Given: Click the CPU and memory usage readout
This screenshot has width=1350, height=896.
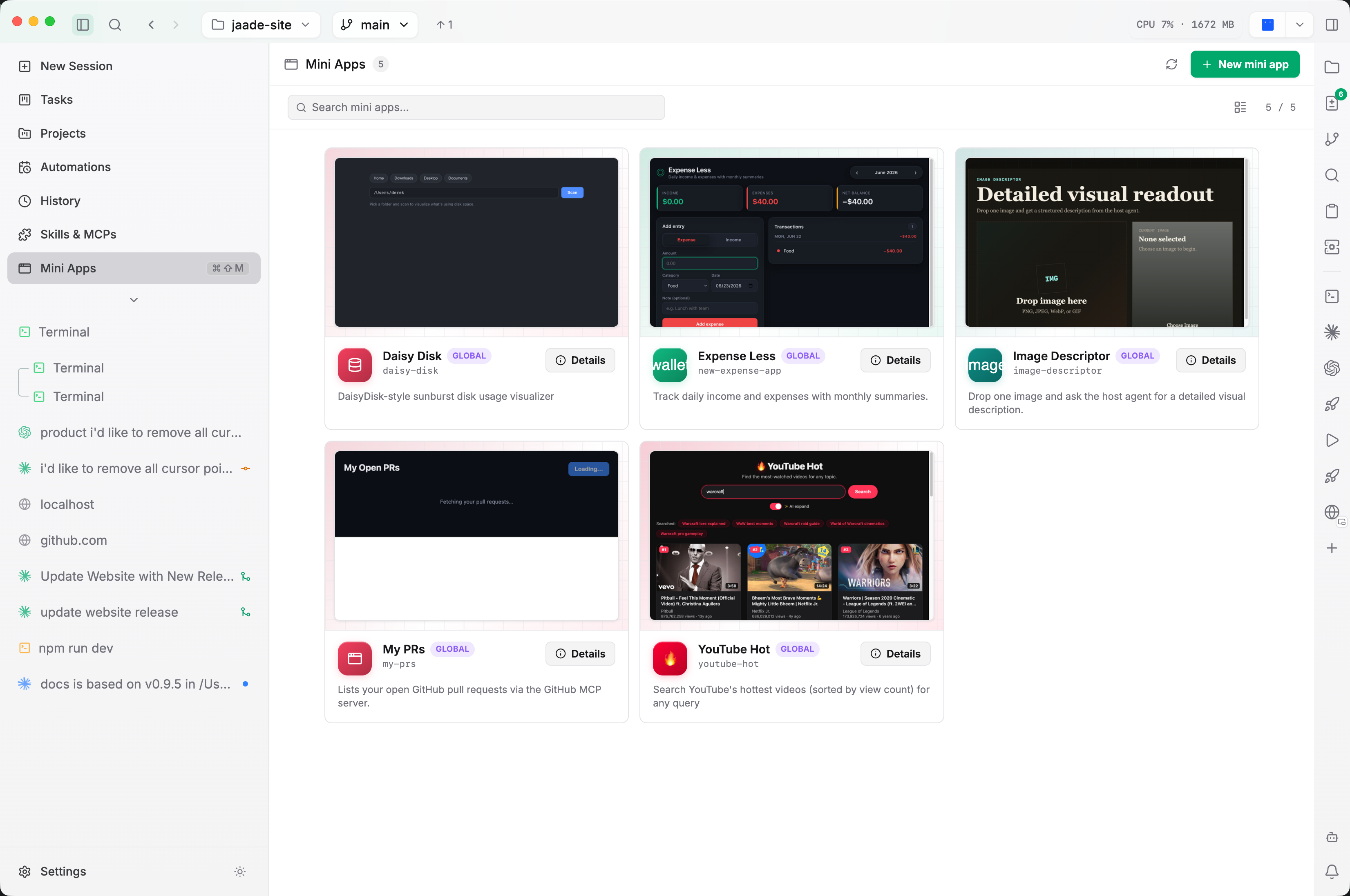Looking at the screenshot, I should pos(1185,25).
